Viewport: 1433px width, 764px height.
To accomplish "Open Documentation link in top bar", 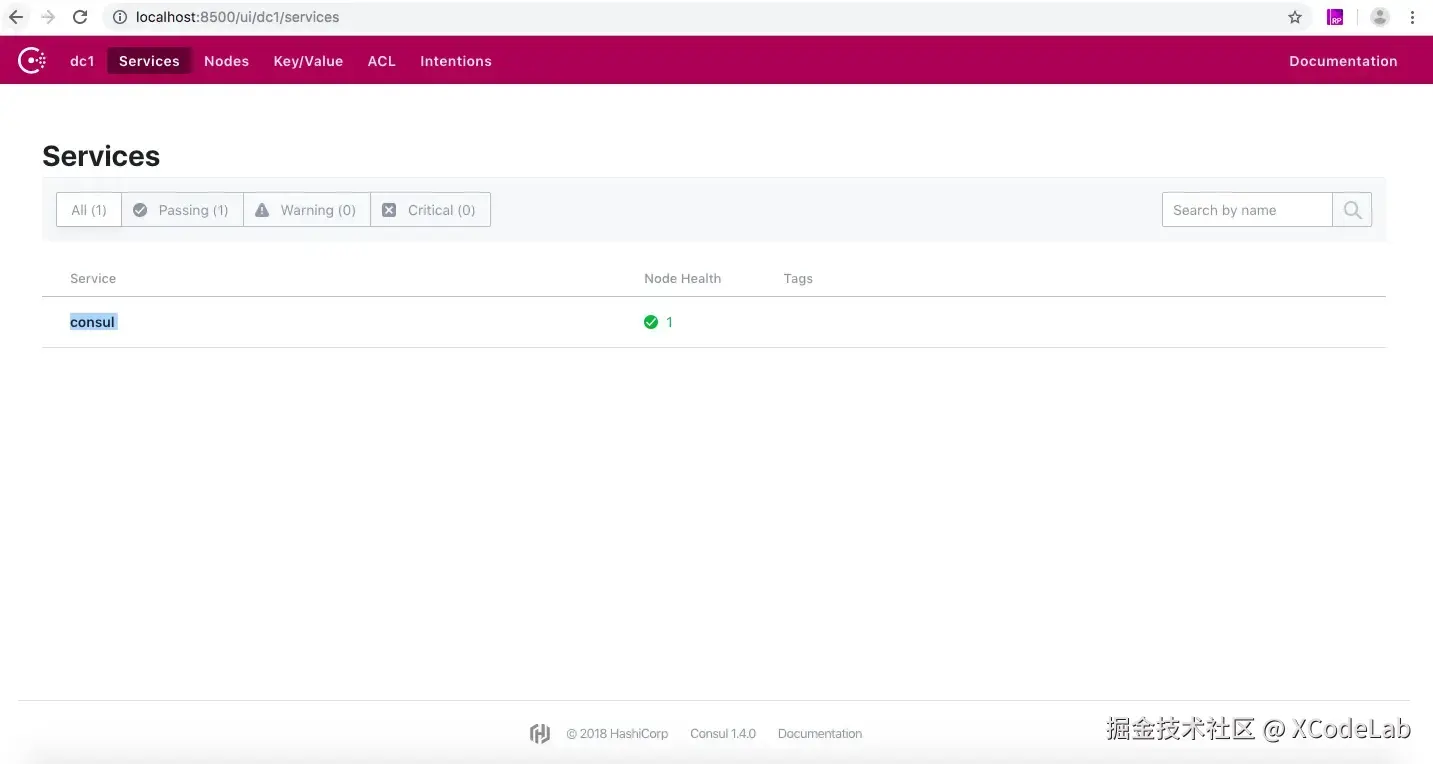I will (1343, 61).
